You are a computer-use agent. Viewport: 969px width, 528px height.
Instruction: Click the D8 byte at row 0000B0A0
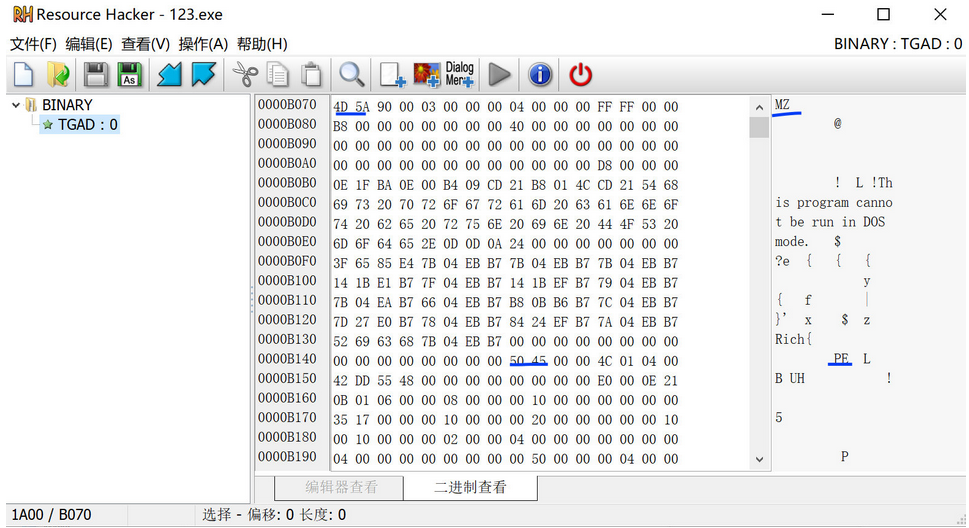(604, 166)
